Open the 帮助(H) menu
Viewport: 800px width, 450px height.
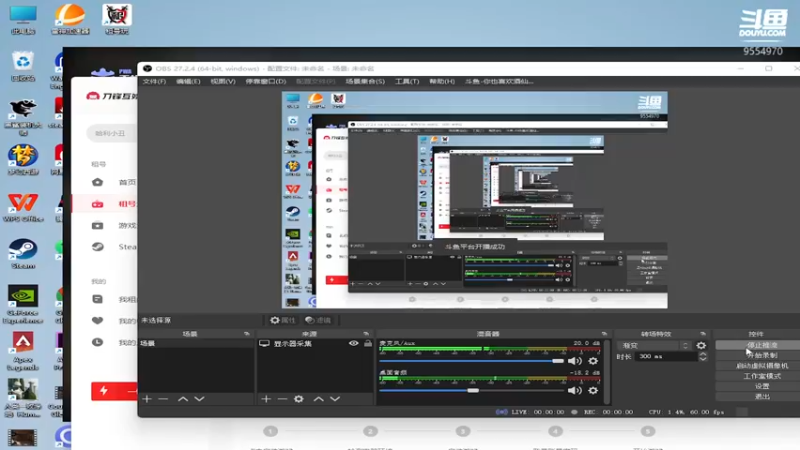point(442,82)
